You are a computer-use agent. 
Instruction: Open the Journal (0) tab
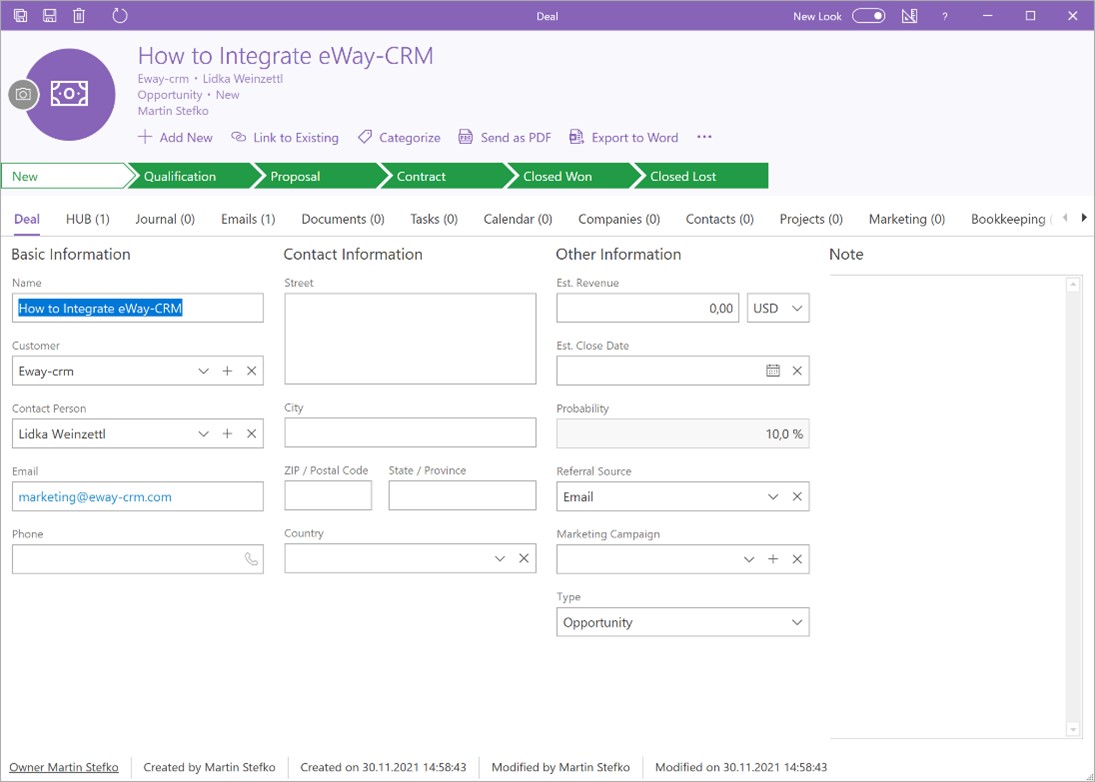coord(165,219)
